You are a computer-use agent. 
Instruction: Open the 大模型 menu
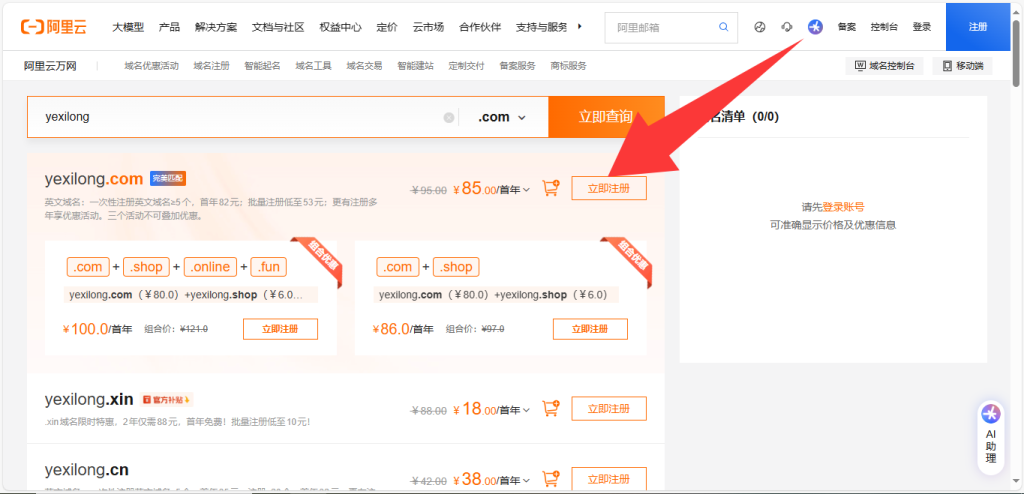128,27
